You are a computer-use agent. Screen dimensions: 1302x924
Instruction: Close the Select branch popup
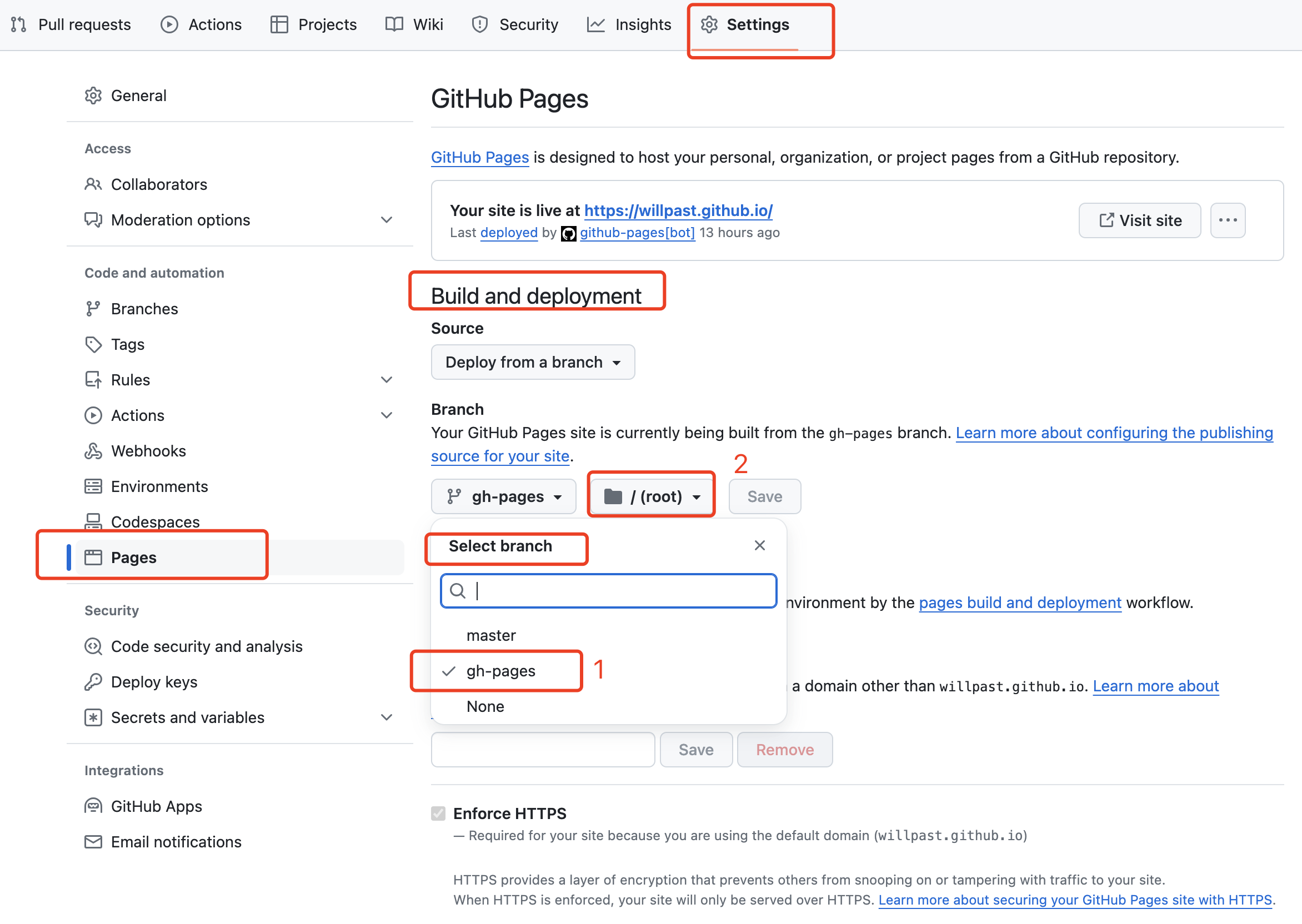(759, 546)
